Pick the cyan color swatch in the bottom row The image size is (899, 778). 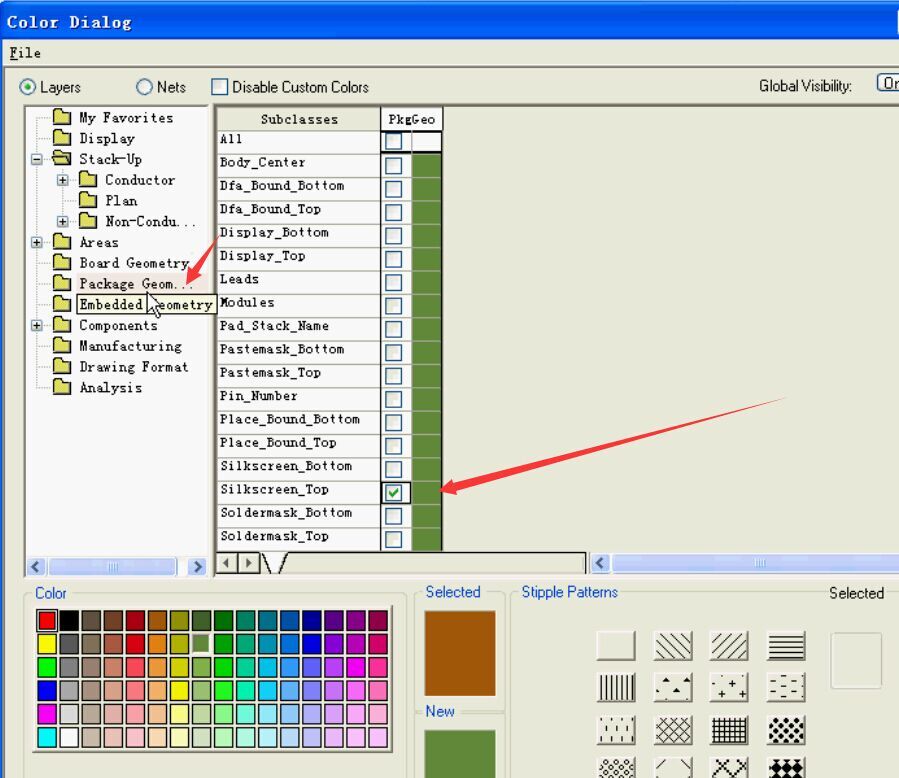[x=47, y=737]
